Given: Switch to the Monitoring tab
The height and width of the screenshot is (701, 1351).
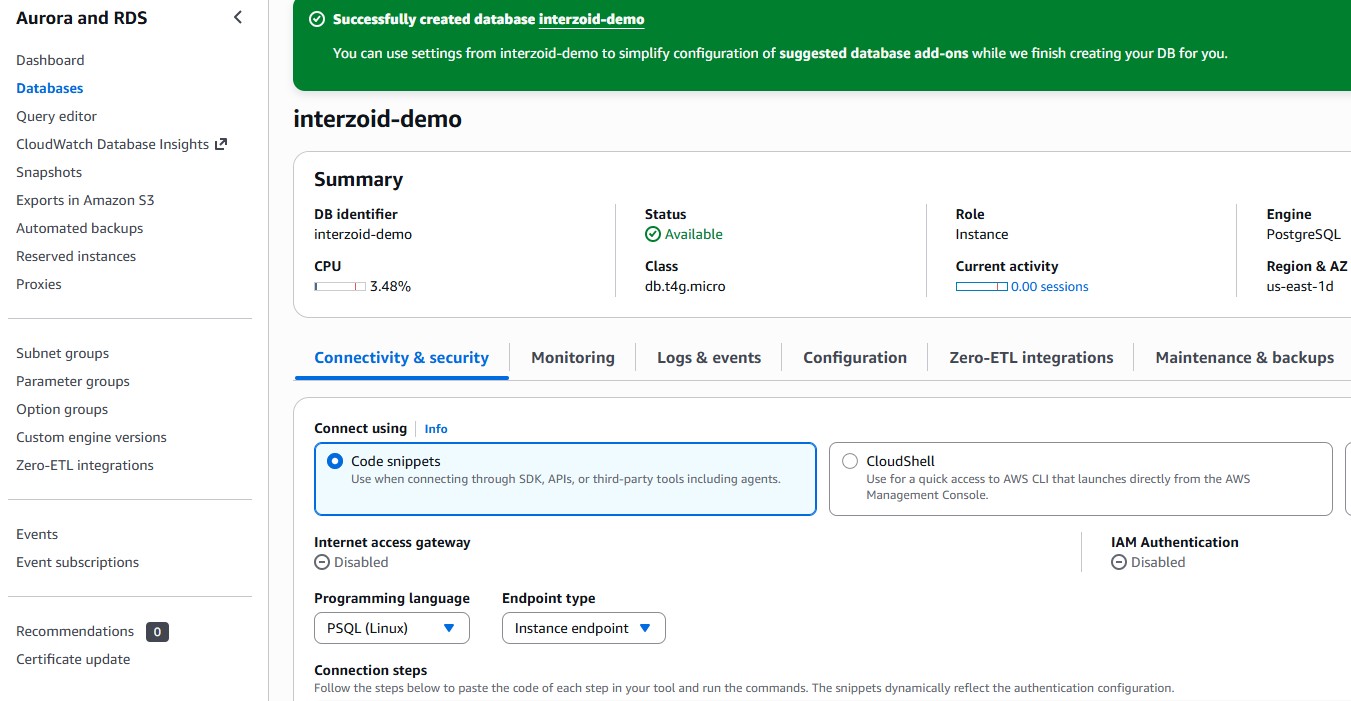Looking at the screenshot, I should [573, 357].
